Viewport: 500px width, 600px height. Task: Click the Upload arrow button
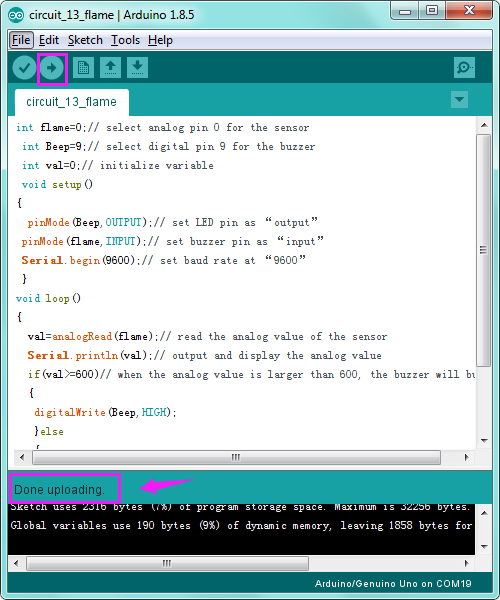point(52,68)
